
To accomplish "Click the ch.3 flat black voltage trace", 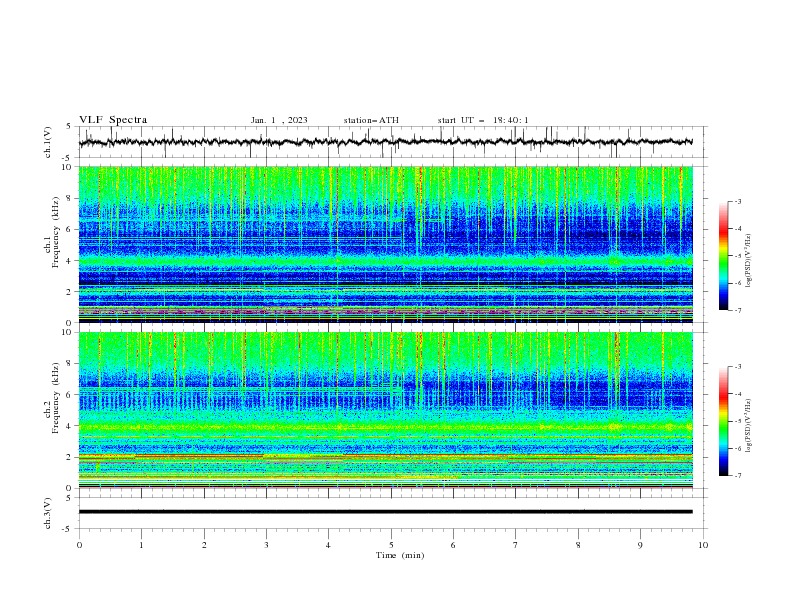I will pyautogui.click(x=386, y=512).
